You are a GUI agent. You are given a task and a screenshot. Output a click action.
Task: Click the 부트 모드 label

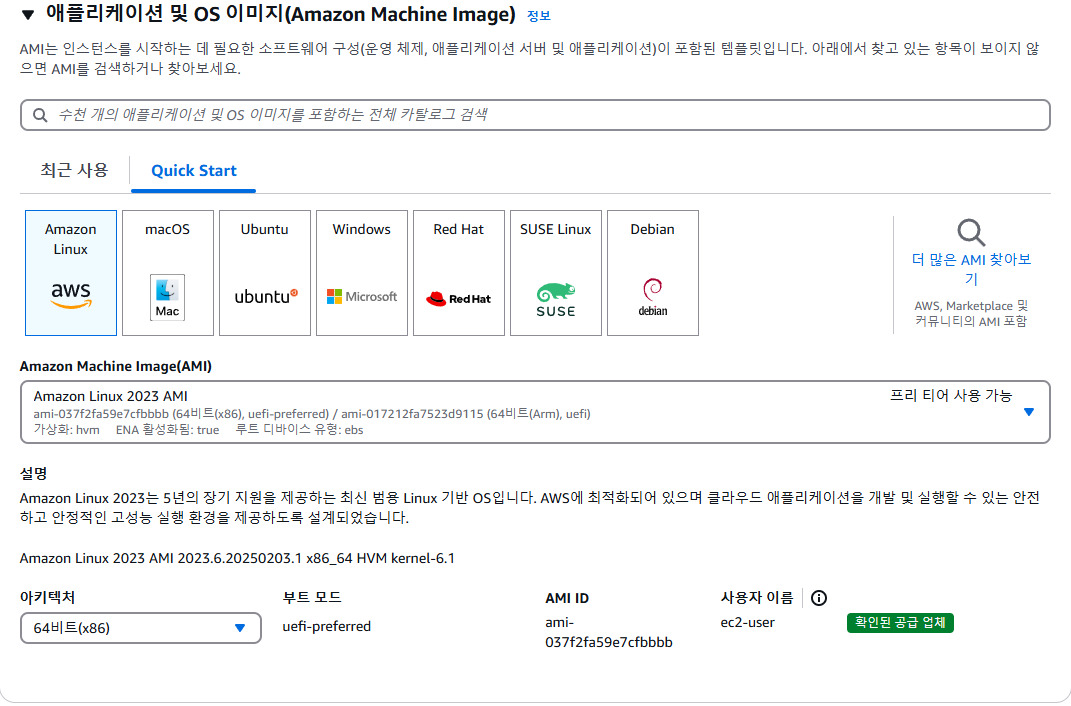pos(312,597)
